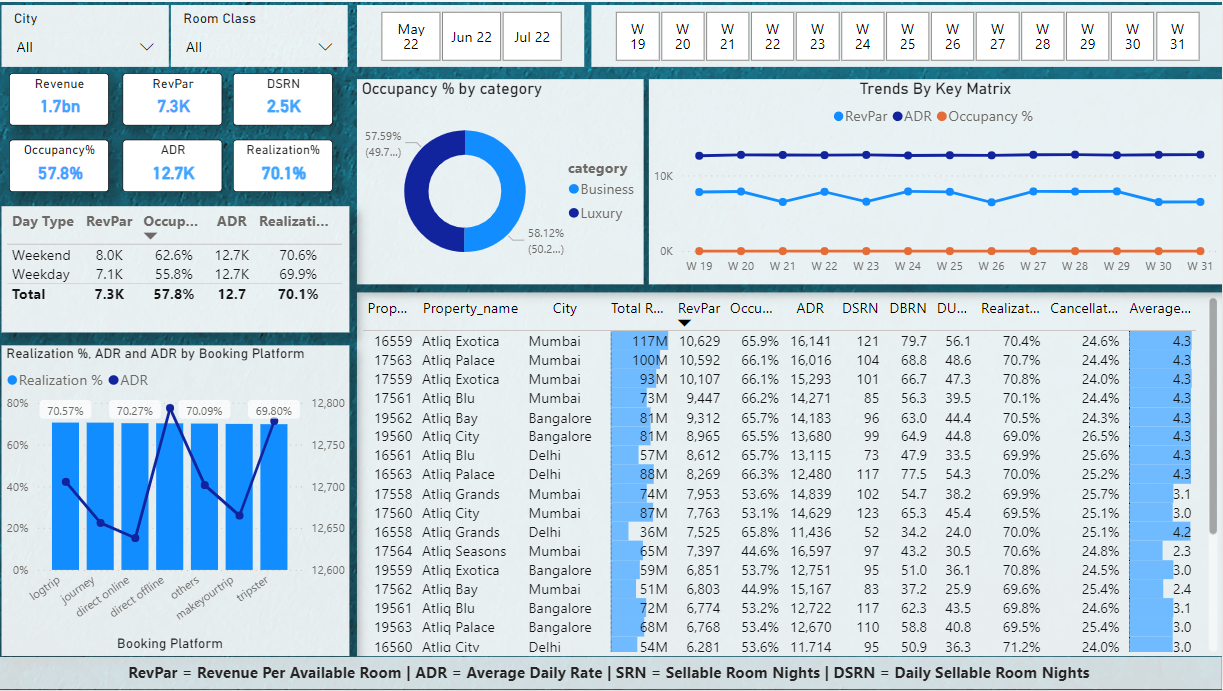Click Realization % legend marker in platform chart
The image size is (1223, 691).
coord(13,380)
